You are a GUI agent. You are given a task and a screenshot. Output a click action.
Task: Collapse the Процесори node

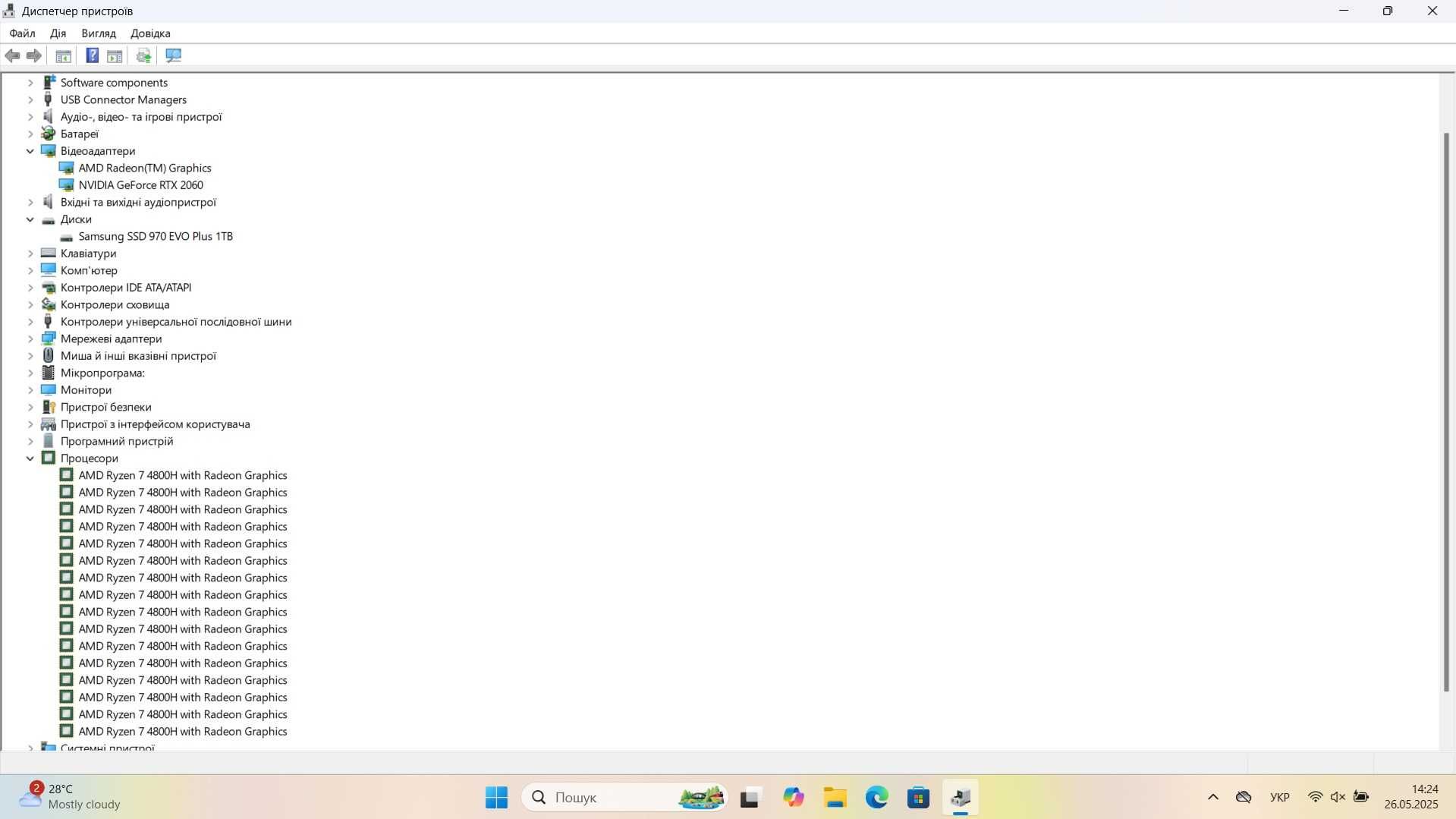pos(30,458)
